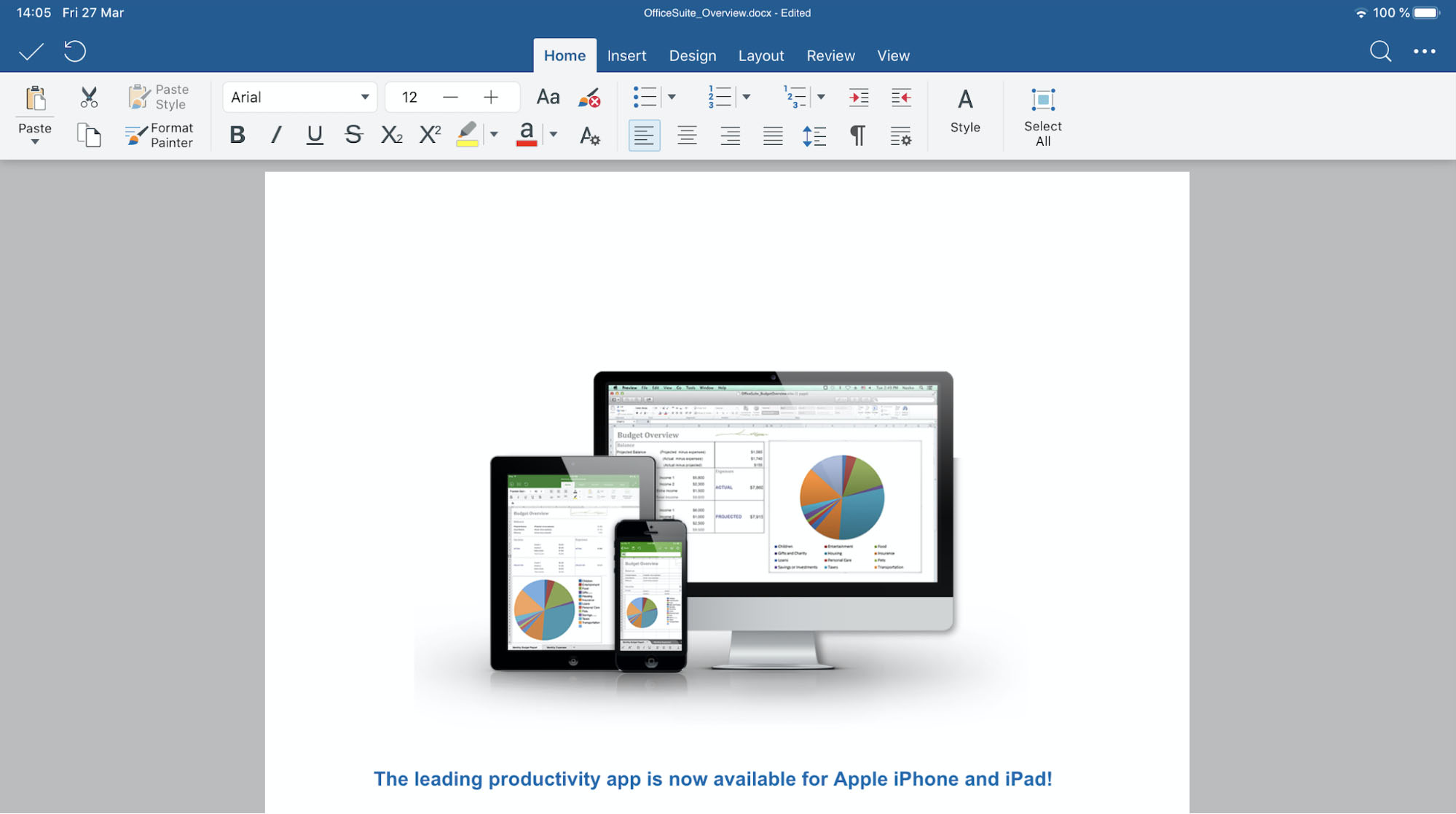Viewport: 1456px width, 814px height.
Task: Expand the bullet style dropdown
Action: [672, 97]
